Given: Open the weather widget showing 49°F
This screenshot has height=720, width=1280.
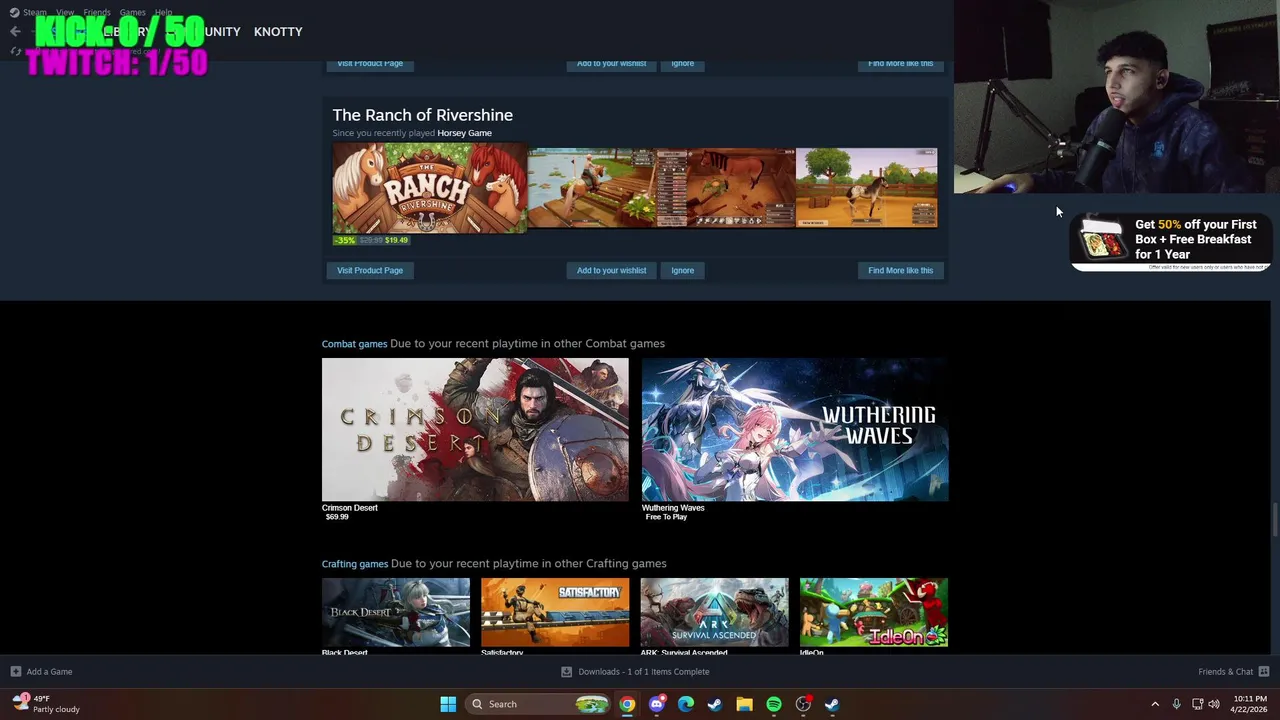Looking at the screenshot, I should [x=46, y=704].
